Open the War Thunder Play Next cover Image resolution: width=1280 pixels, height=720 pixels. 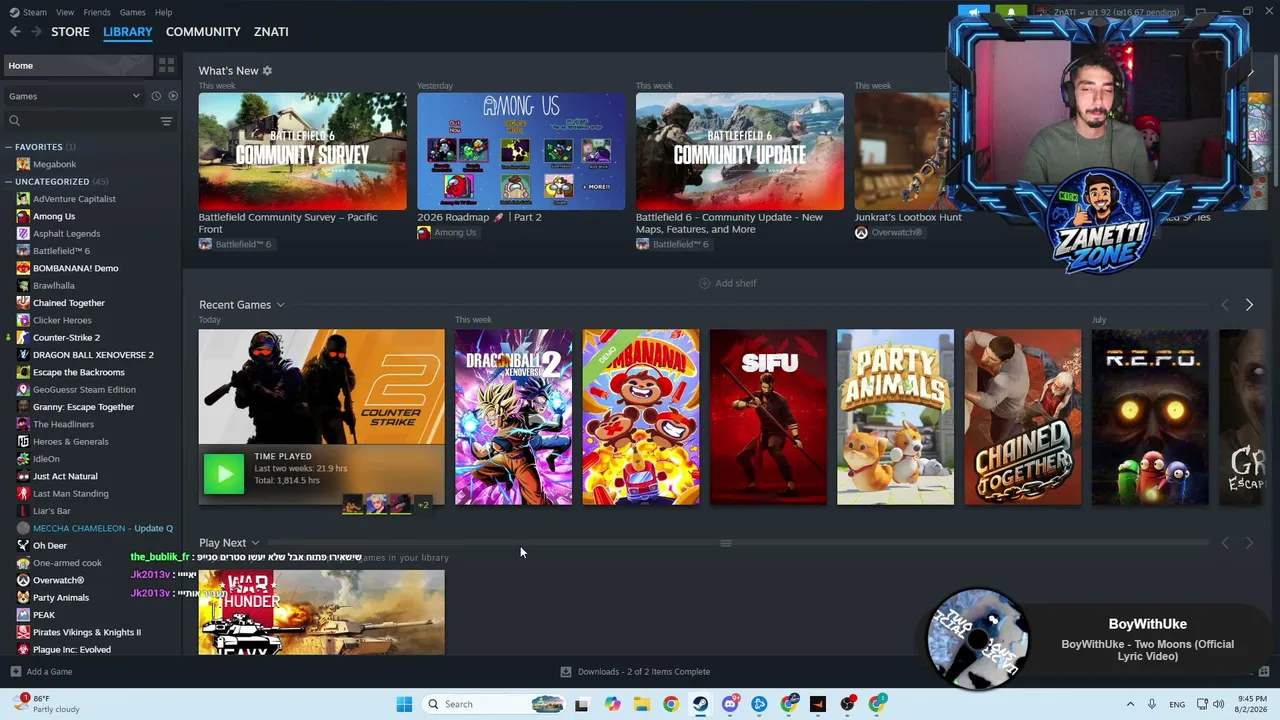tap(321, 612)
